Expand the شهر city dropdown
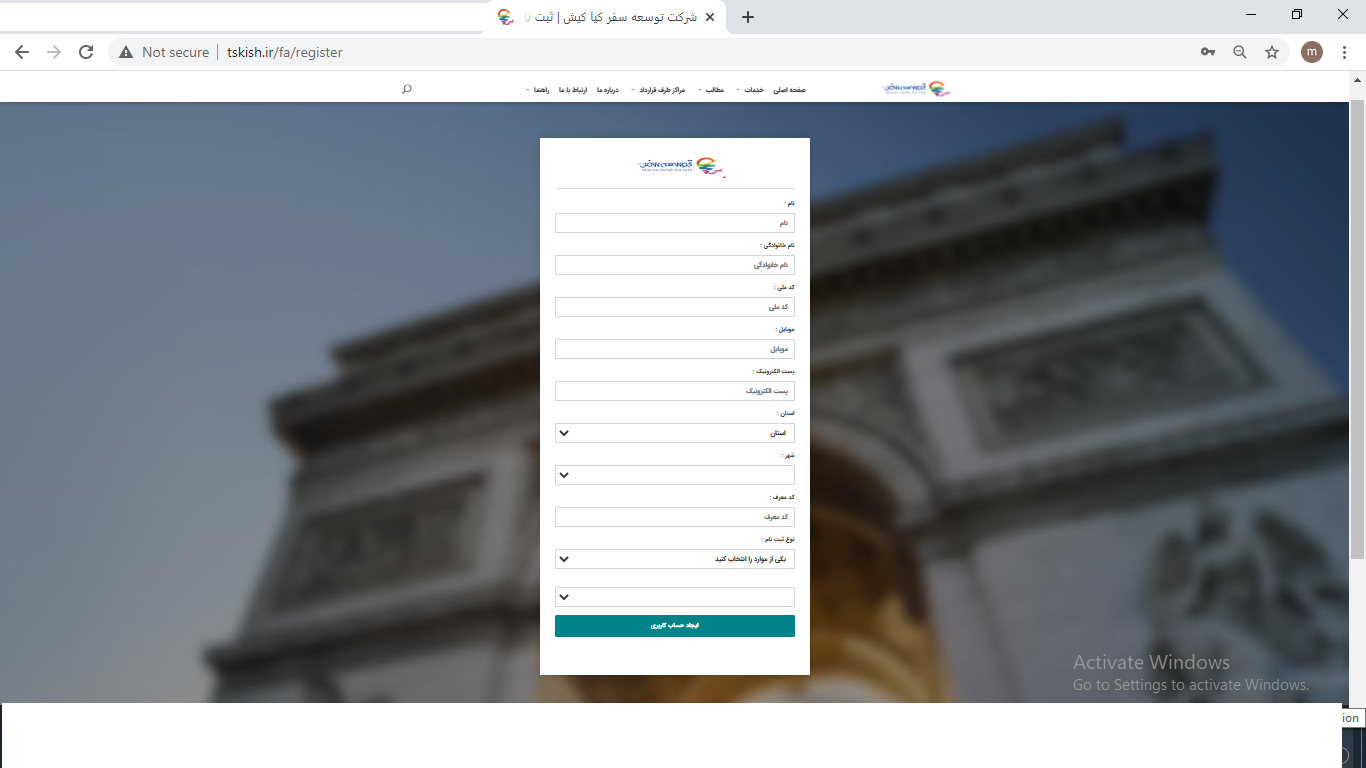1366x768 pixels. (x=674, y=475)
